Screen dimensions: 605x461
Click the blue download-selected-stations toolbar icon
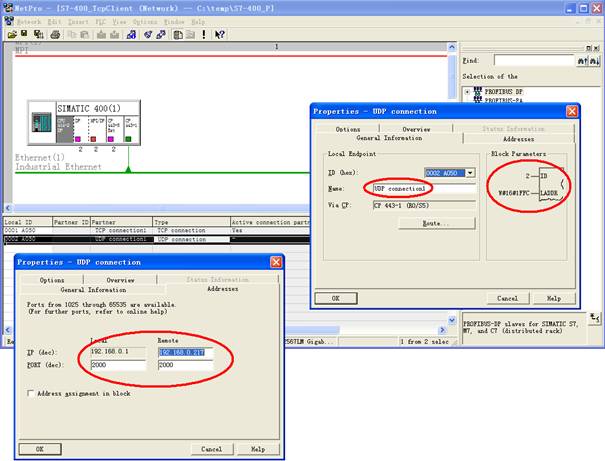131,35
